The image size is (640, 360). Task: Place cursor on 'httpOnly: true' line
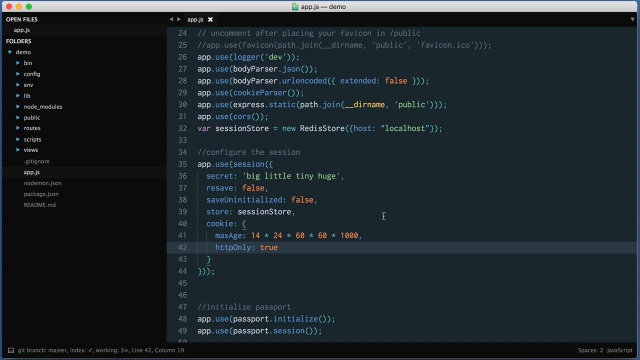(x=246, y=247)
